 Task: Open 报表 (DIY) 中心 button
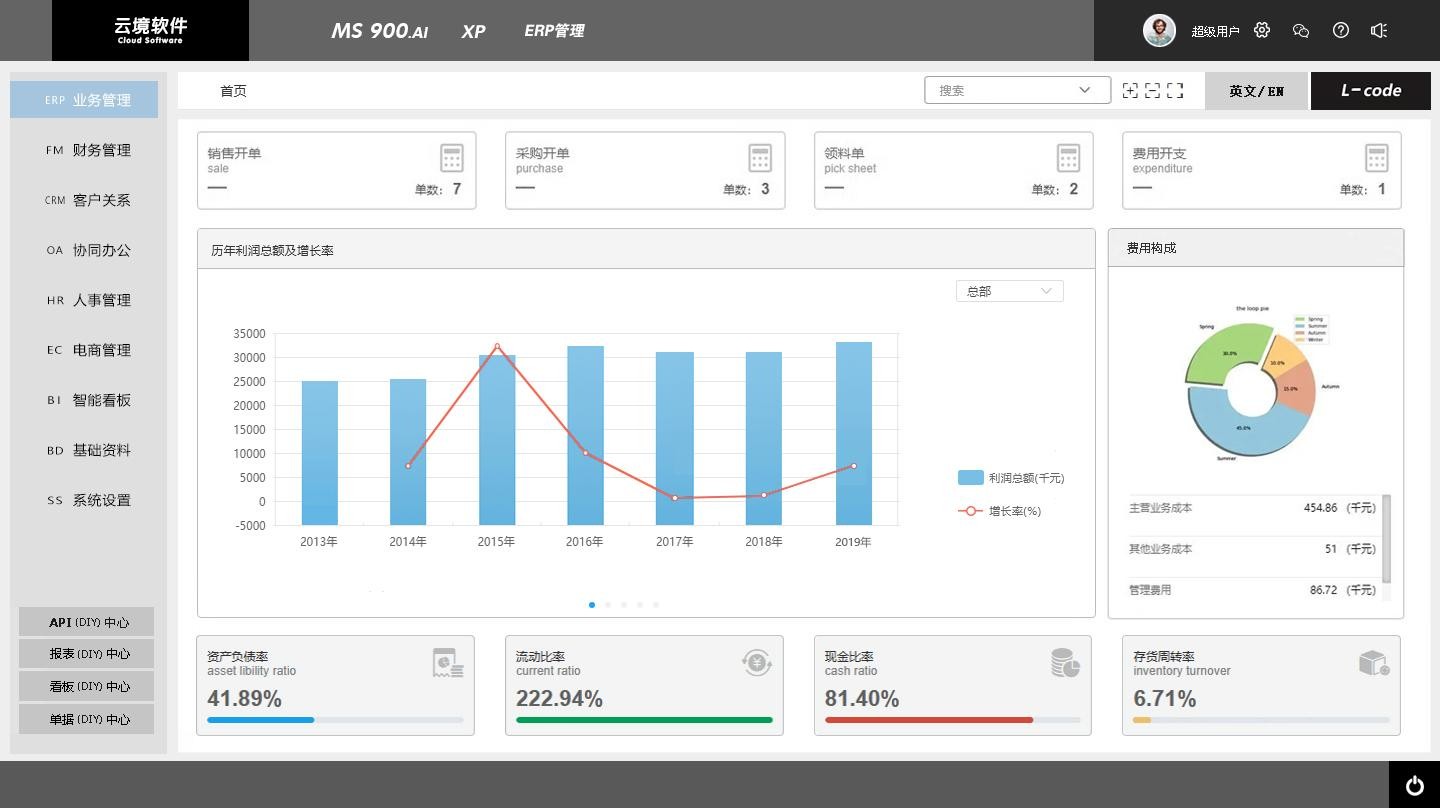pos(87,654)
